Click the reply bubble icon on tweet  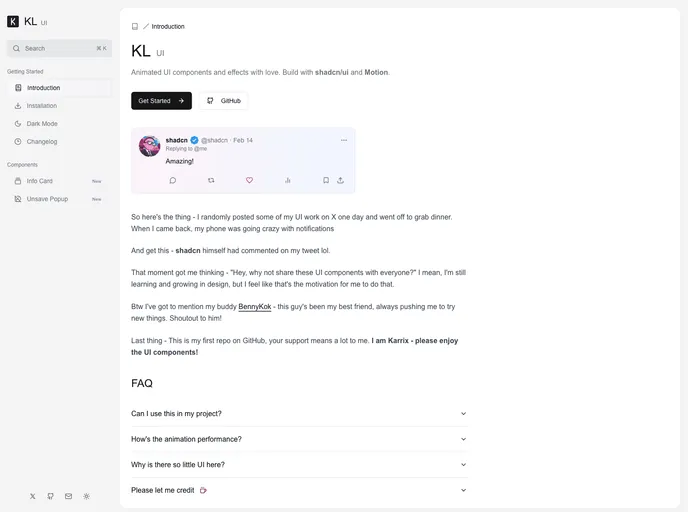tap(173, 180)
